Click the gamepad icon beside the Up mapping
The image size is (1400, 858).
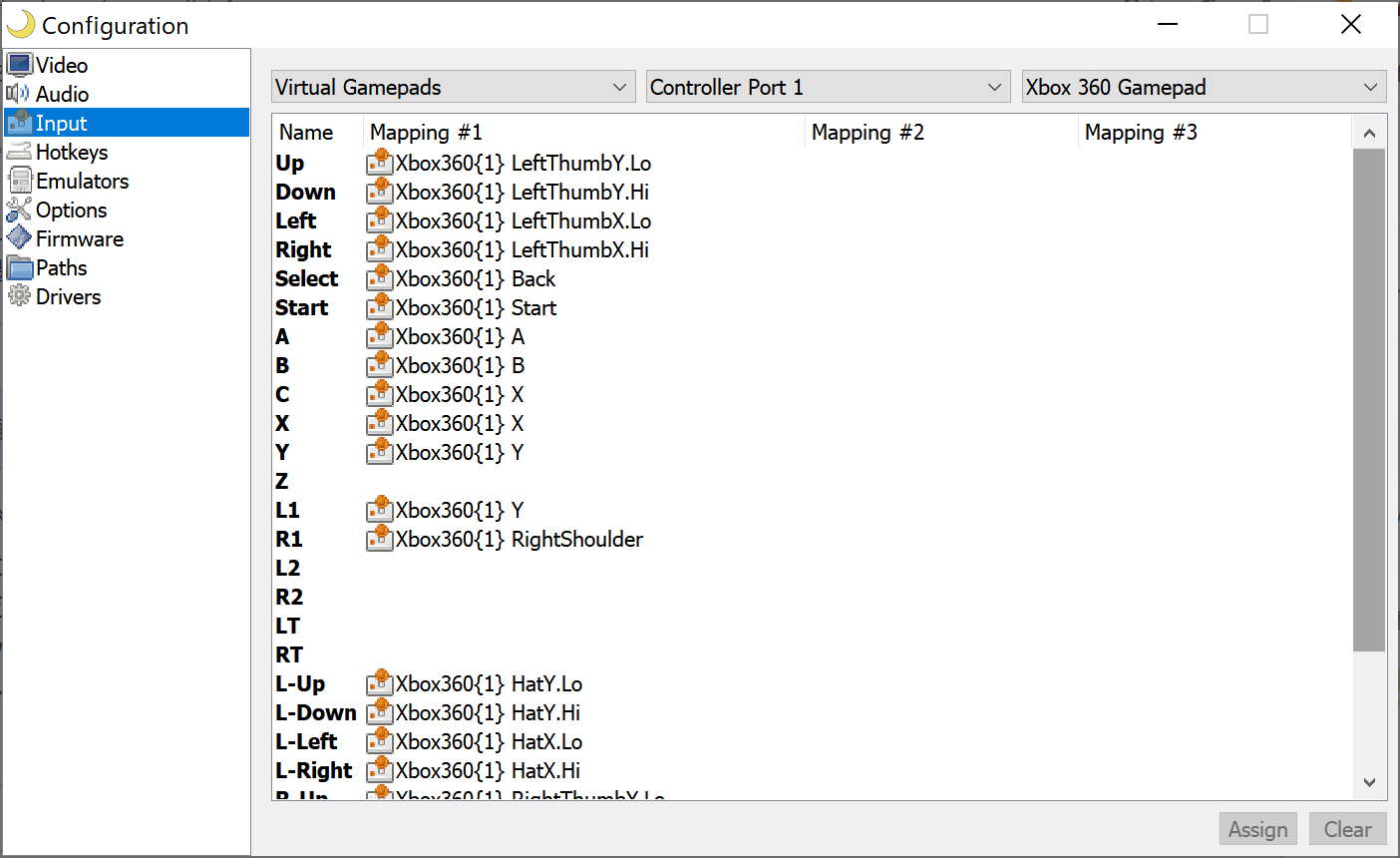380,162
